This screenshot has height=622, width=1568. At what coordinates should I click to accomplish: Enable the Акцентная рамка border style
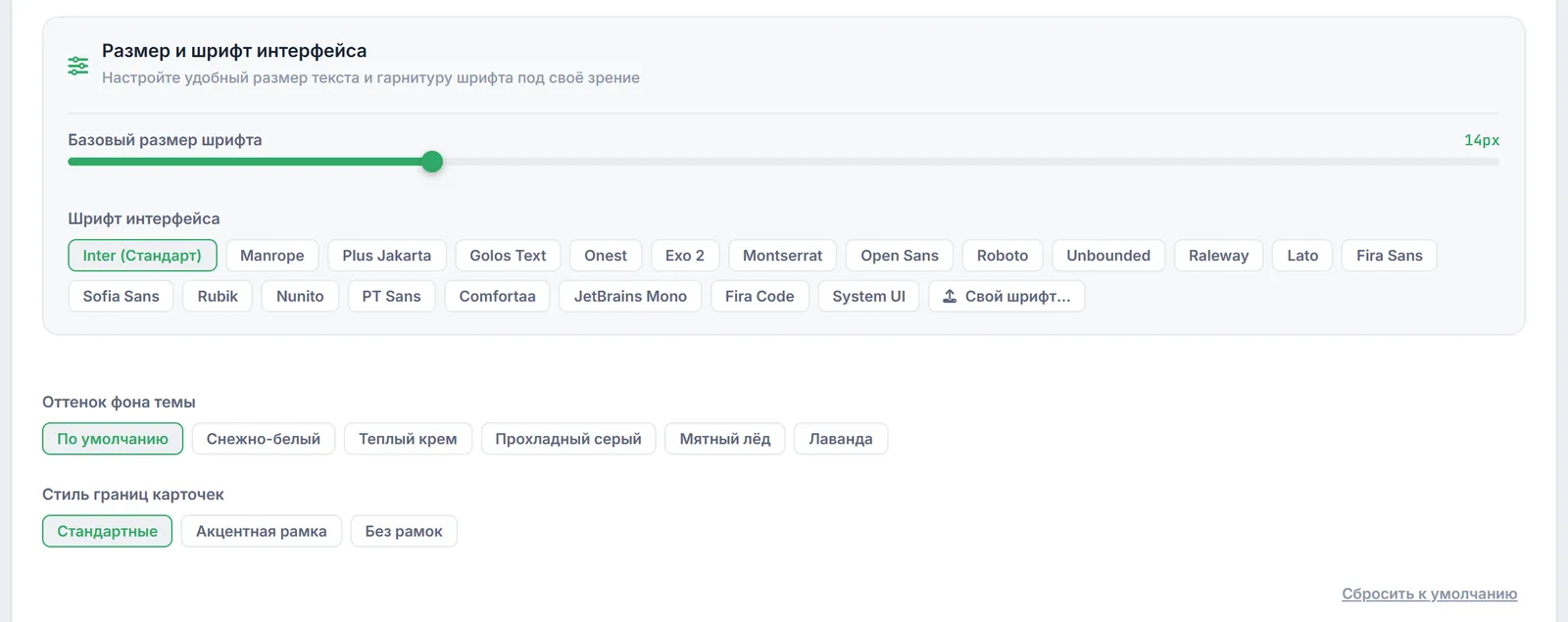coord(262,531)
